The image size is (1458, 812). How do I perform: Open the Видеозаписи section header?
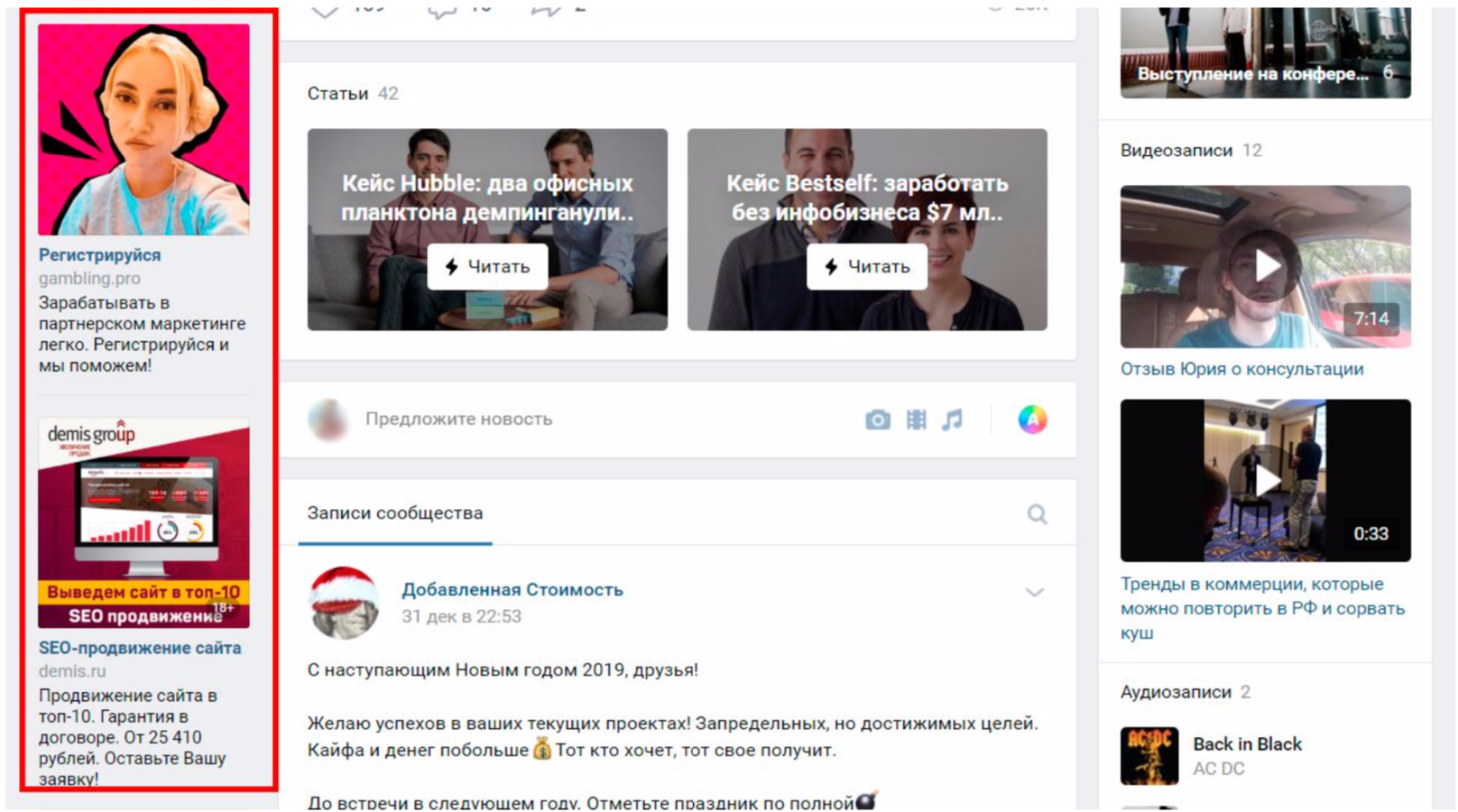point(1176,151)
